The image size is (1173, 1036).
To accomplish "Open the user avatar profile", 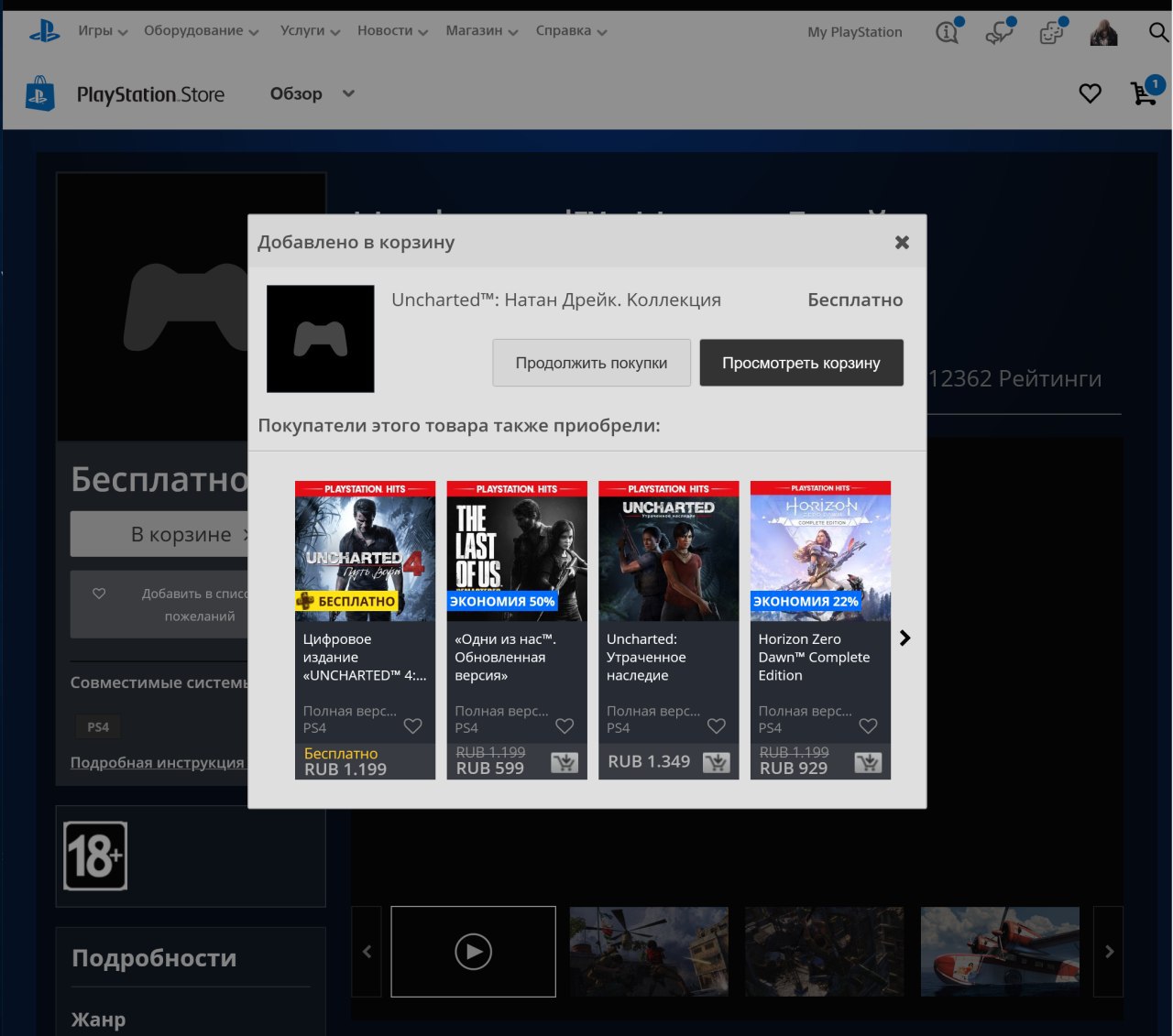I will pos(1103,32).
